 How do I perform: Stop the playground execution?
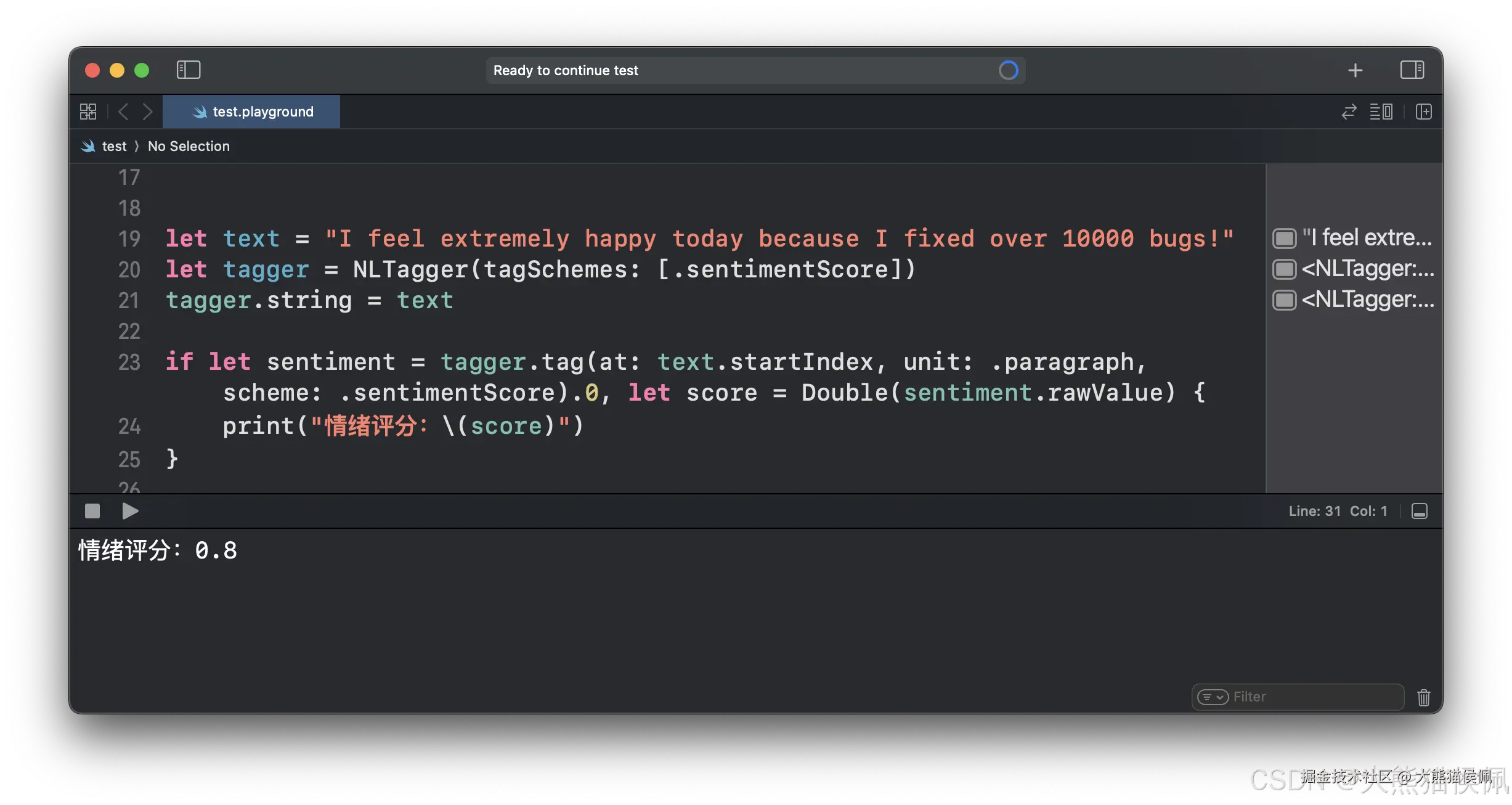click(x=92, y=511)
